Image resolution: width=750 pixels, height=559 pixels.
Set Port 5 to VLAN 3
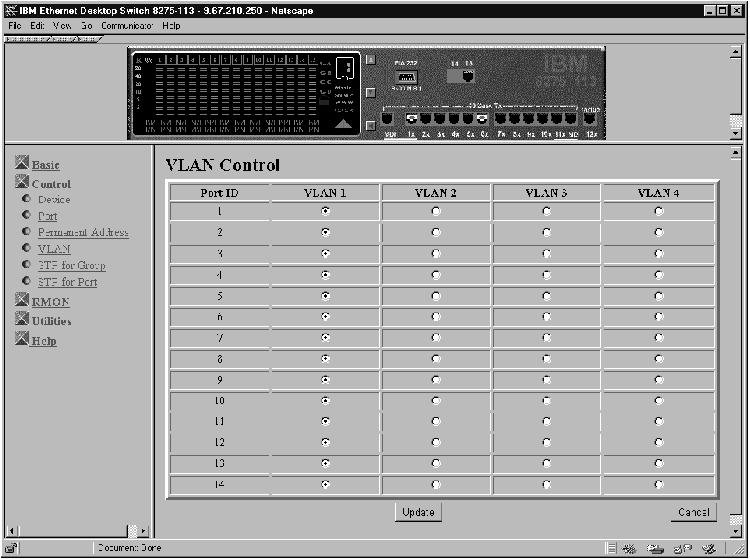pyautogui.click(x=546, y=295)
